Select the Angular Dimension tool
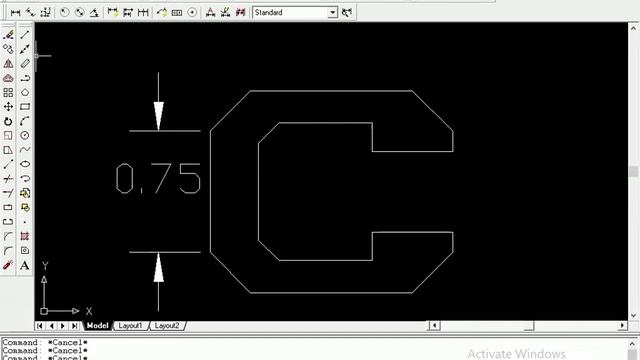 [94, 13]
